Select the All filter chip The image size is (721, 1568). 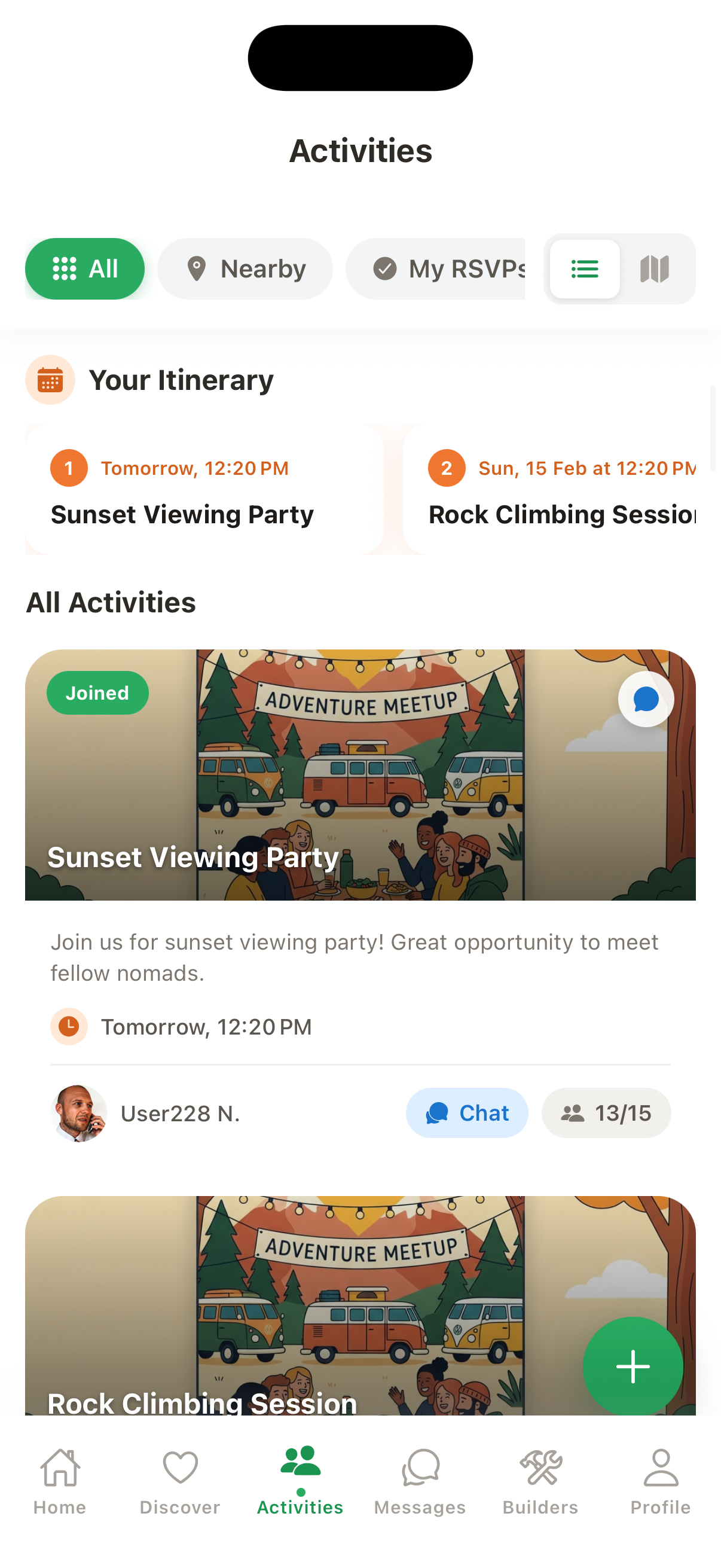point(84,269)
